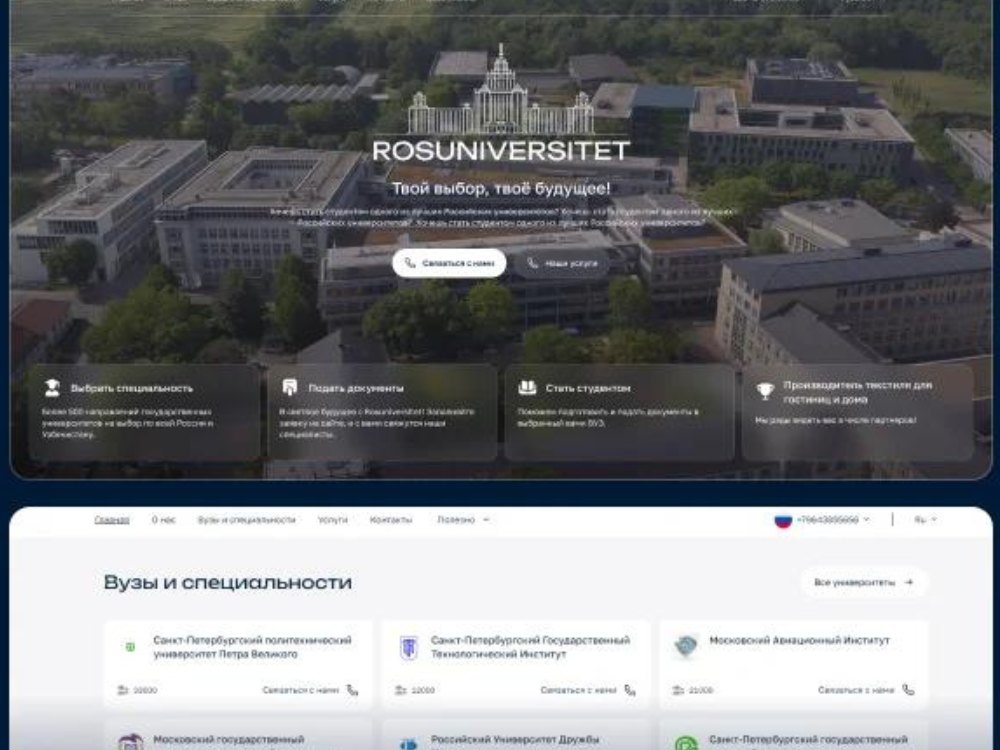Open the Услуги menu item
The width and height of the screenshot is (1000, 750).
(x=332, y=520)
